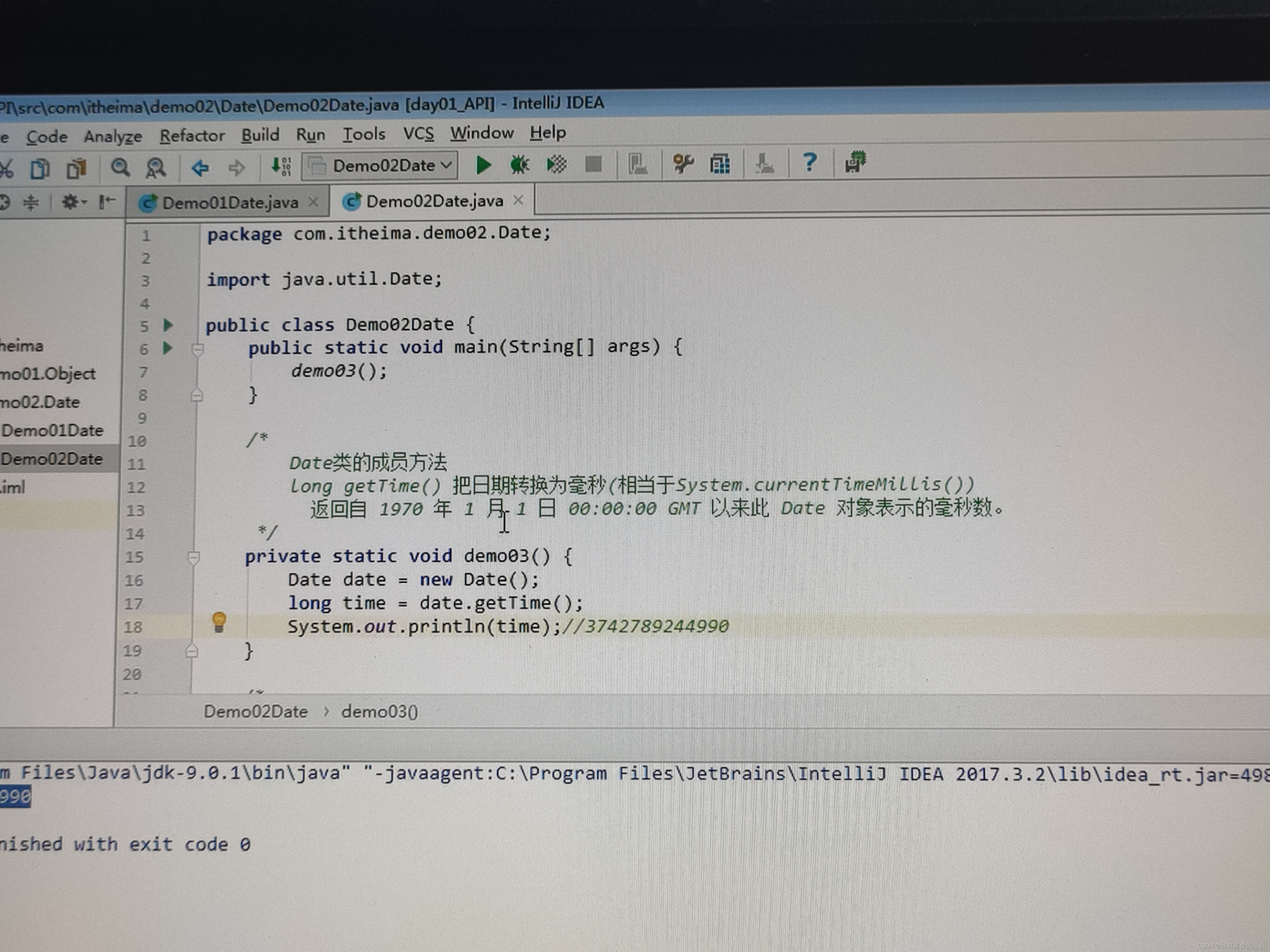The width and height of the screenshot is (1270, 952).
Task: Open Replace with the magnifier-A icon
Action: coord(155,168)
